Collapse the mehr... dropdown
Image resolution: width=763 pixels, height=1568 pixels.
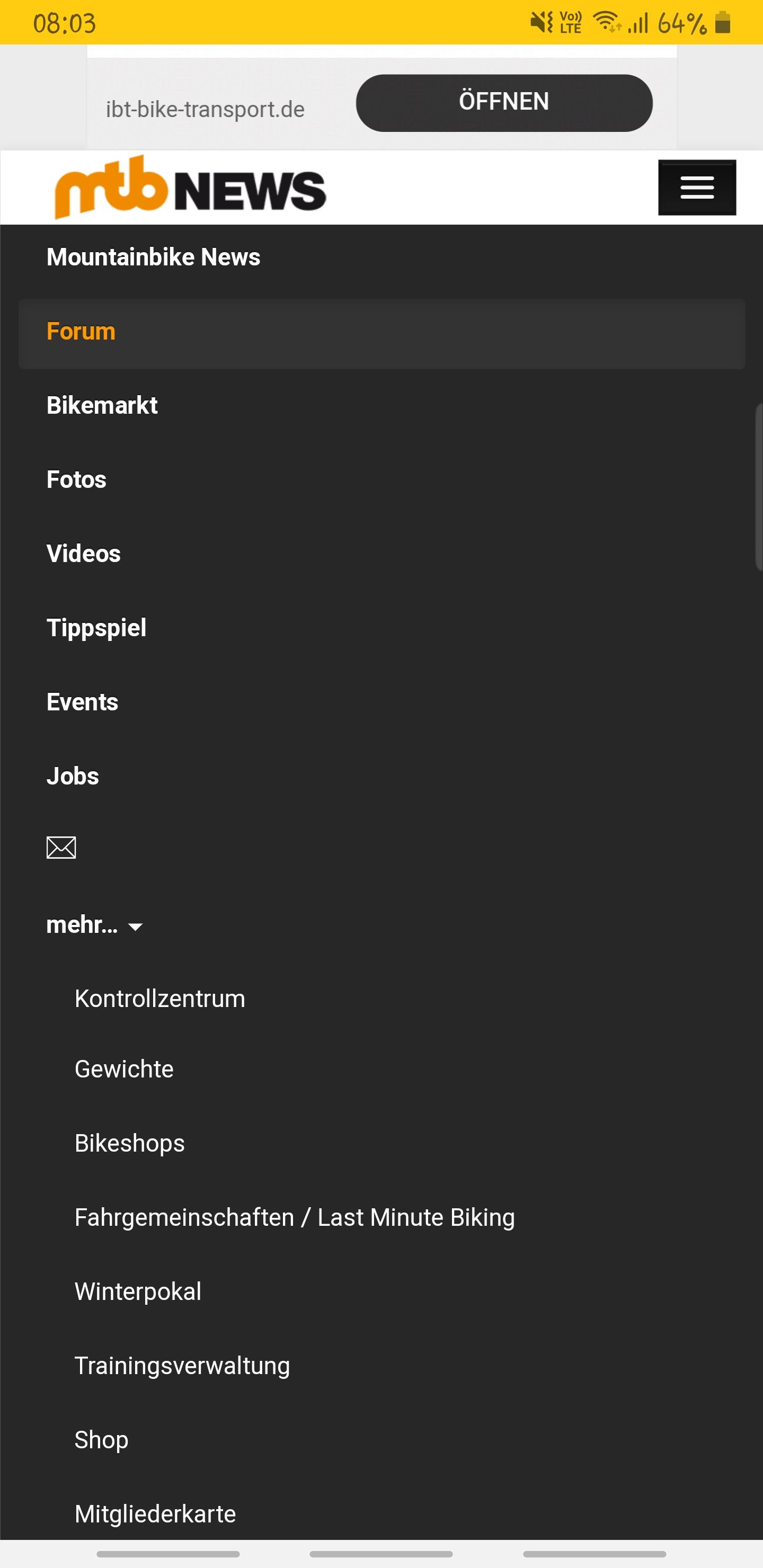pos(94,925)
